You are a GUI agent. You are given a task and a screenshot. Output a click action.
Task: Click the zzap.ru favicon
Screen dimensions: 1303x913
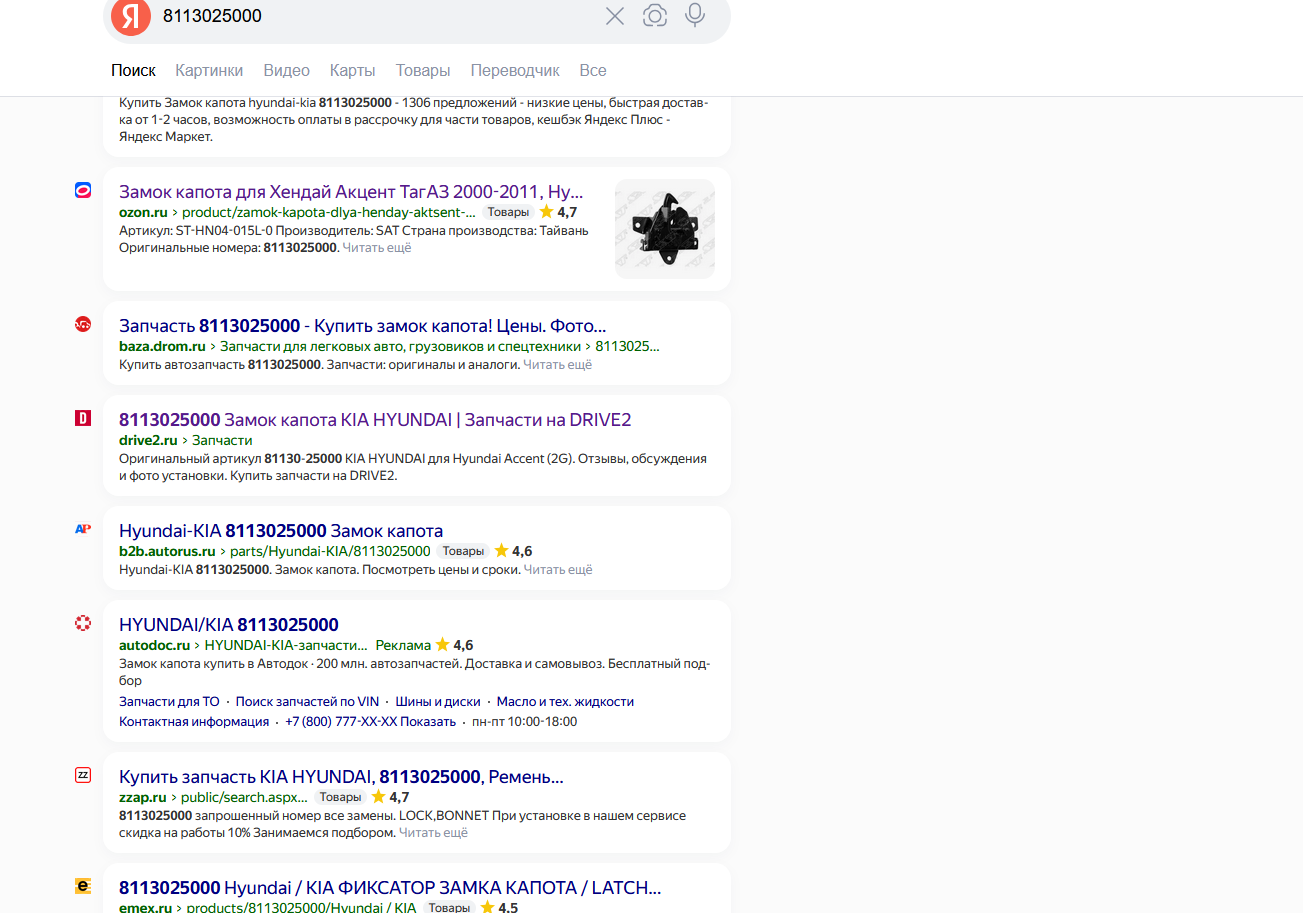(83, 775)
